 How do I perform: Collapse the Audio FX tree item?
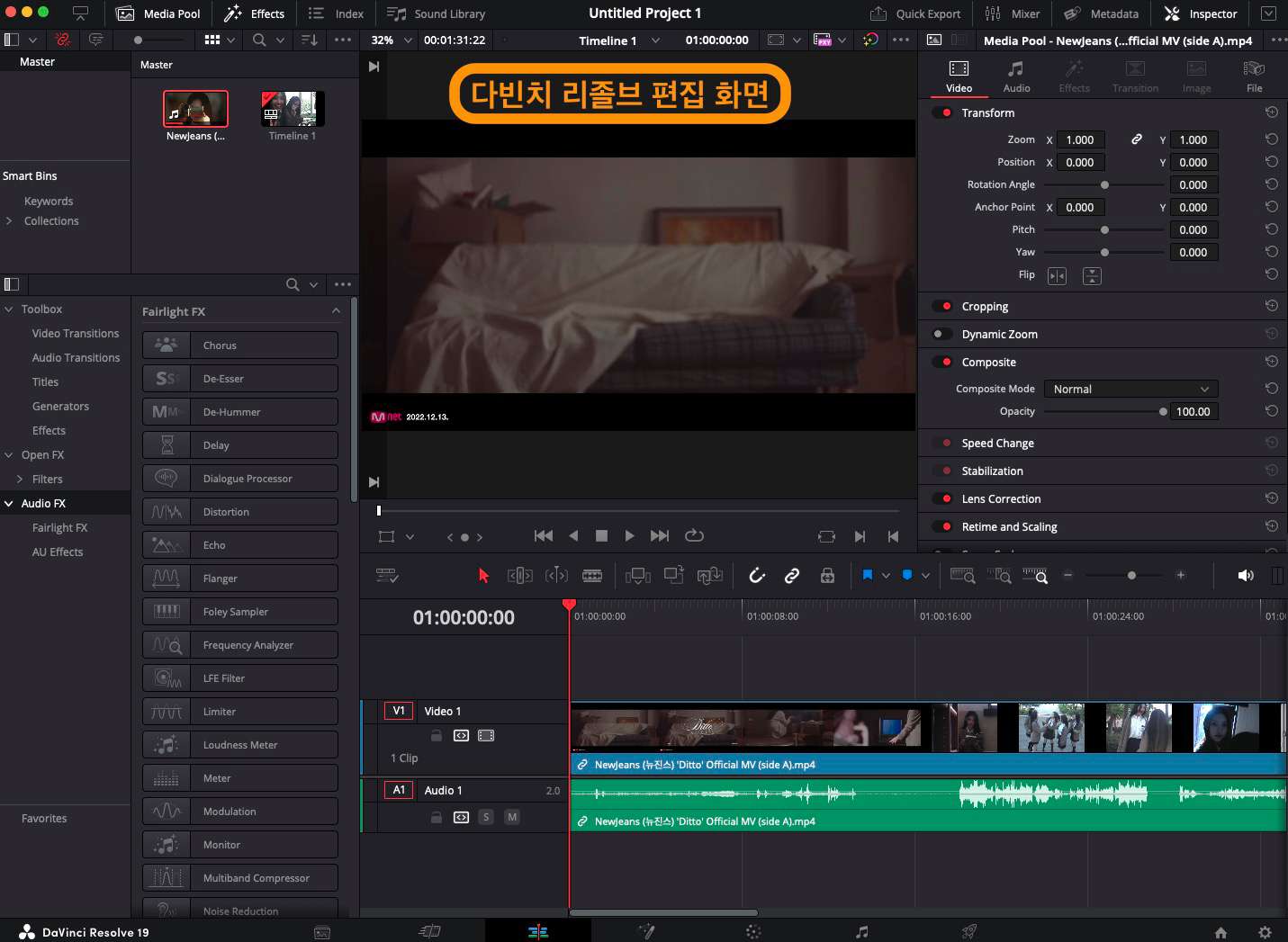[9, 503]
